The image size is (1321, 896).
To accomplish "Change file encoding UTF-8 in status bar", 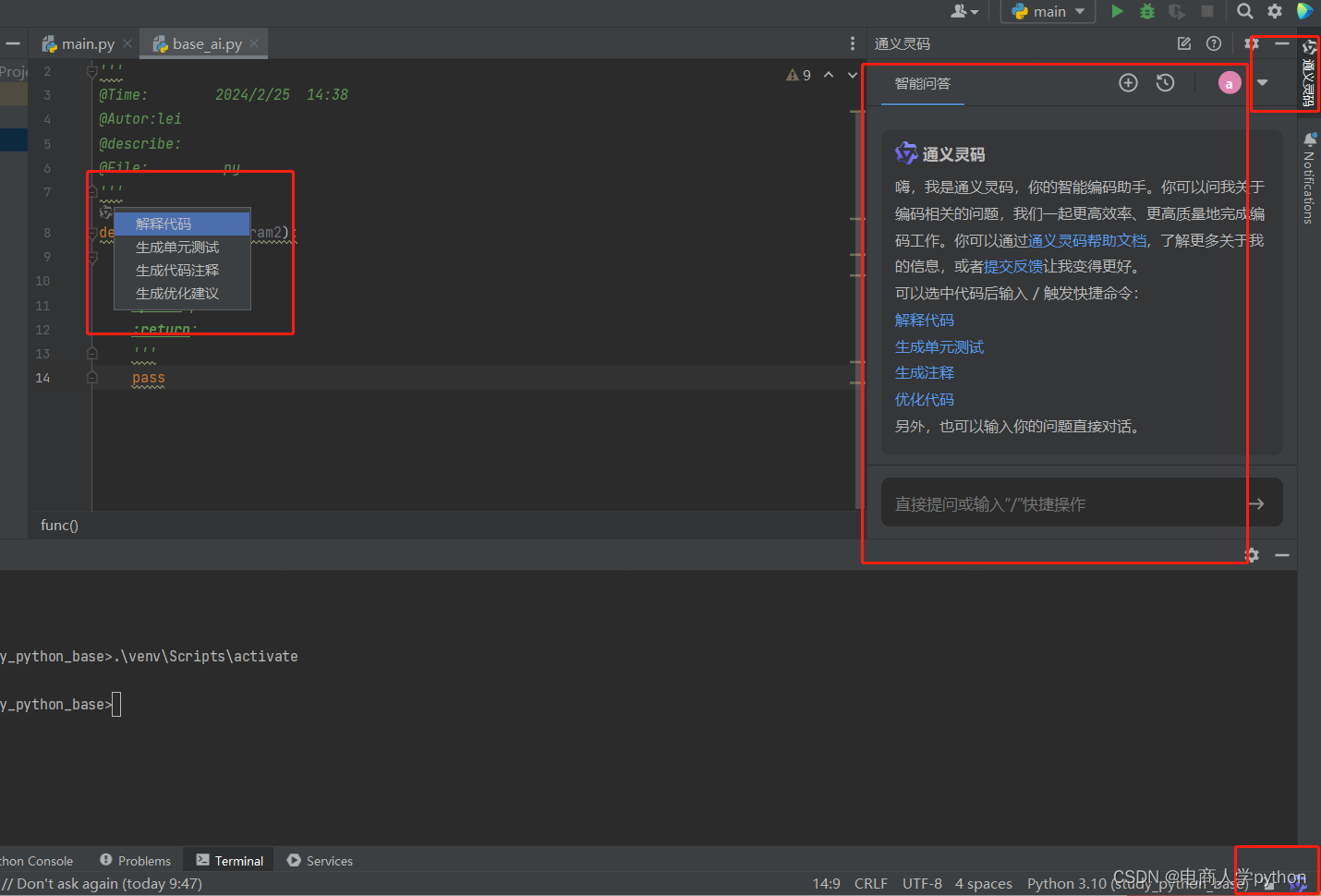I will click(x=922, y=884).
